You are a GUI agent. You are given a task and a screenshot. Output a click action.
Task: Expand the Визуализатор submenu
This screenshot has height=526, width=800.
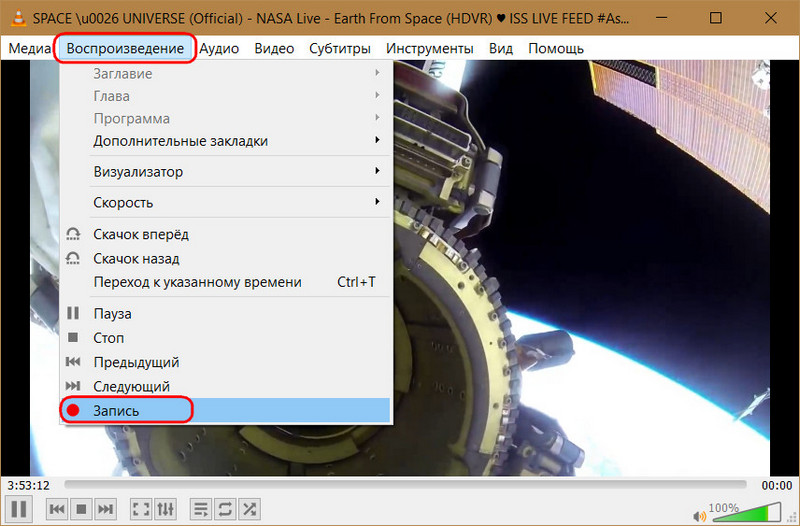[x=225, y=172]
